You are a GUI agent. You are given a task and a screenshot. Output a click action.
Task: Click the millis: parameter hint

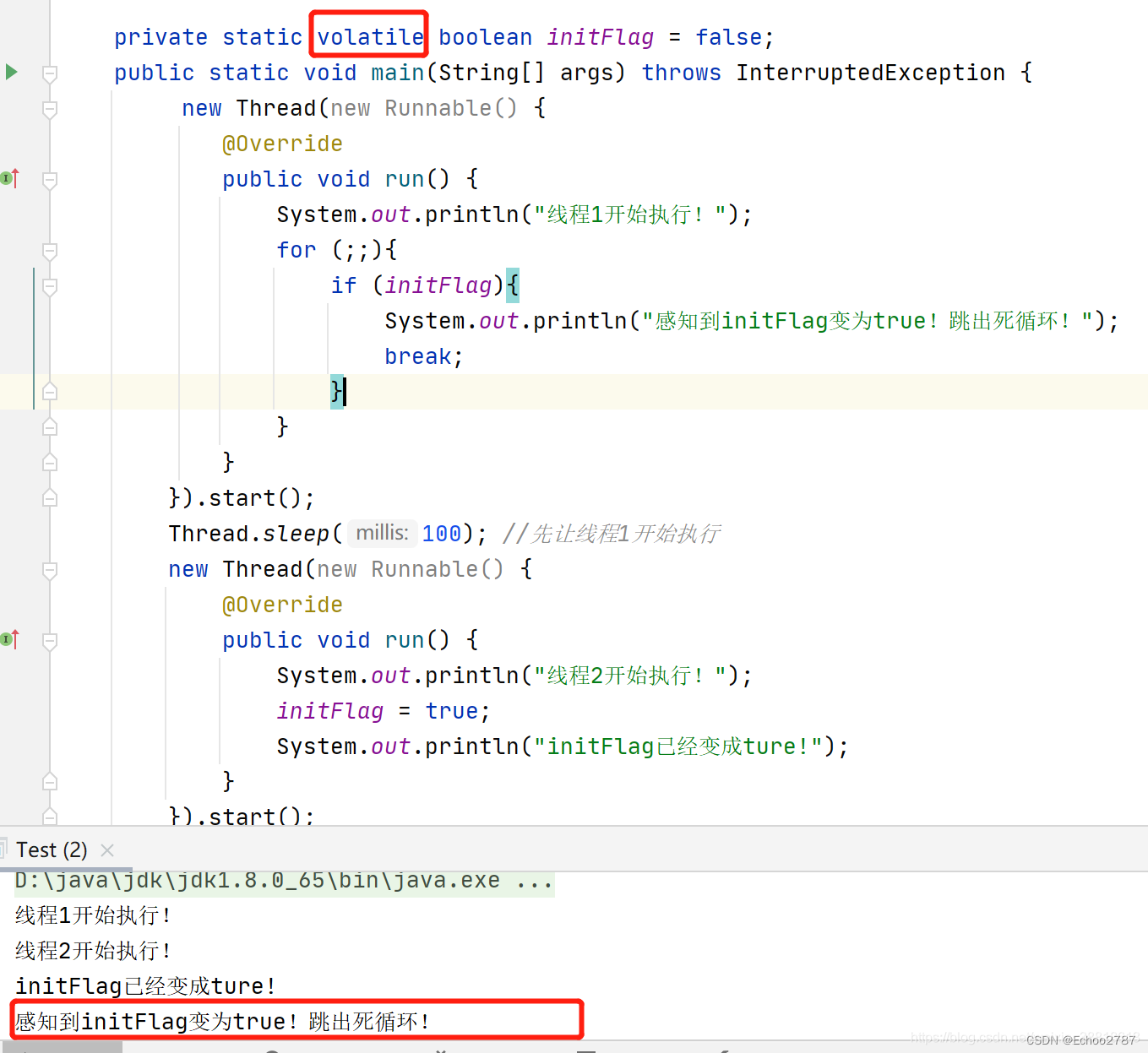pos(382,533)
